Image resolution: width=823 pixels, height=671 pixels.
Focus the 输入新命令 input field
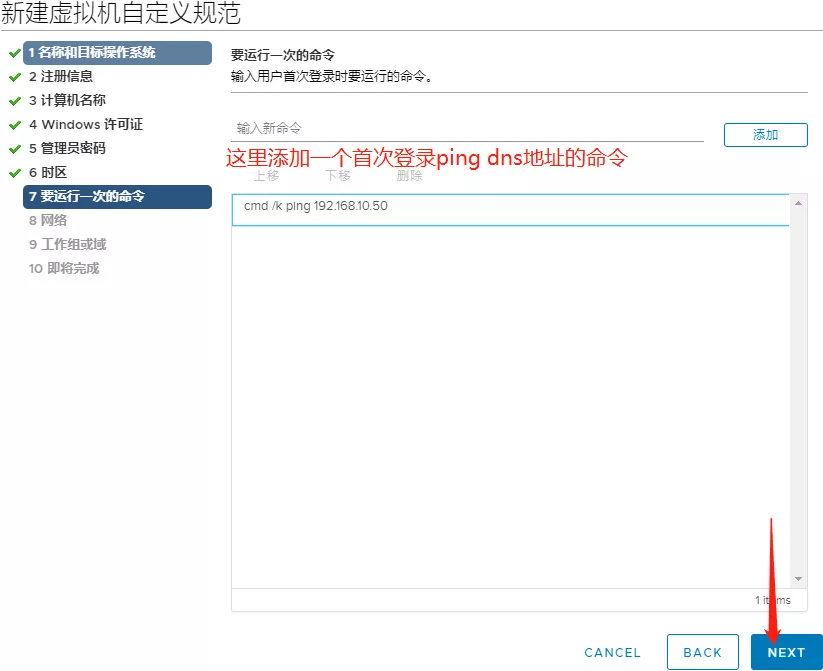click(466, 129)
